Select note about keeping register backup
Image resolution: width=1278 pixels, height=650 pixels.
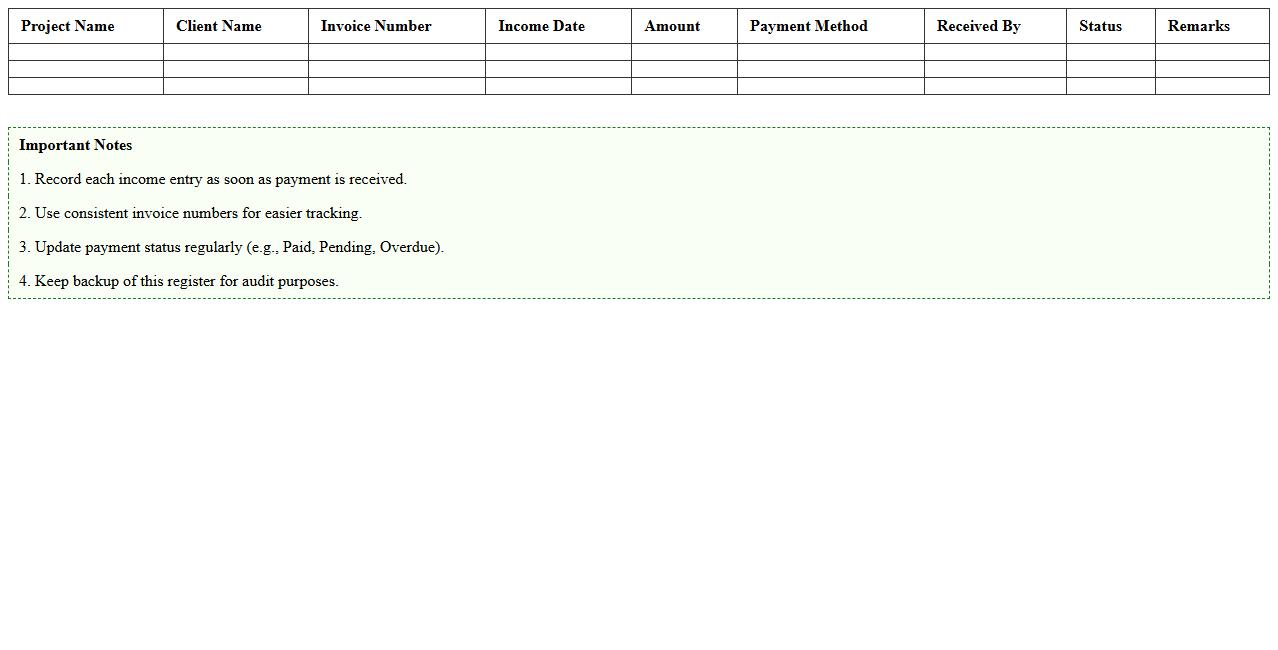[x=179, y=281]
